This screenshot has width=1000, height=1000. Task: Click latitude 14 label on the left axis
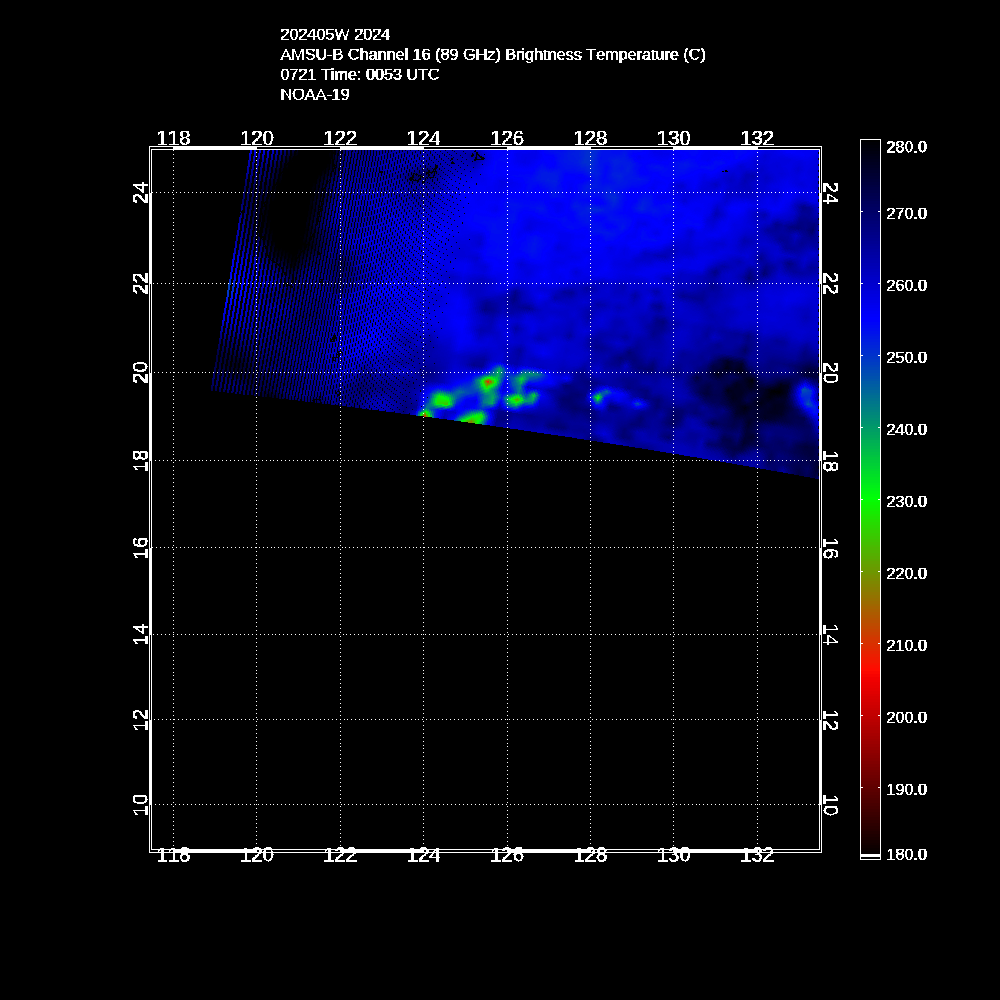142,633
